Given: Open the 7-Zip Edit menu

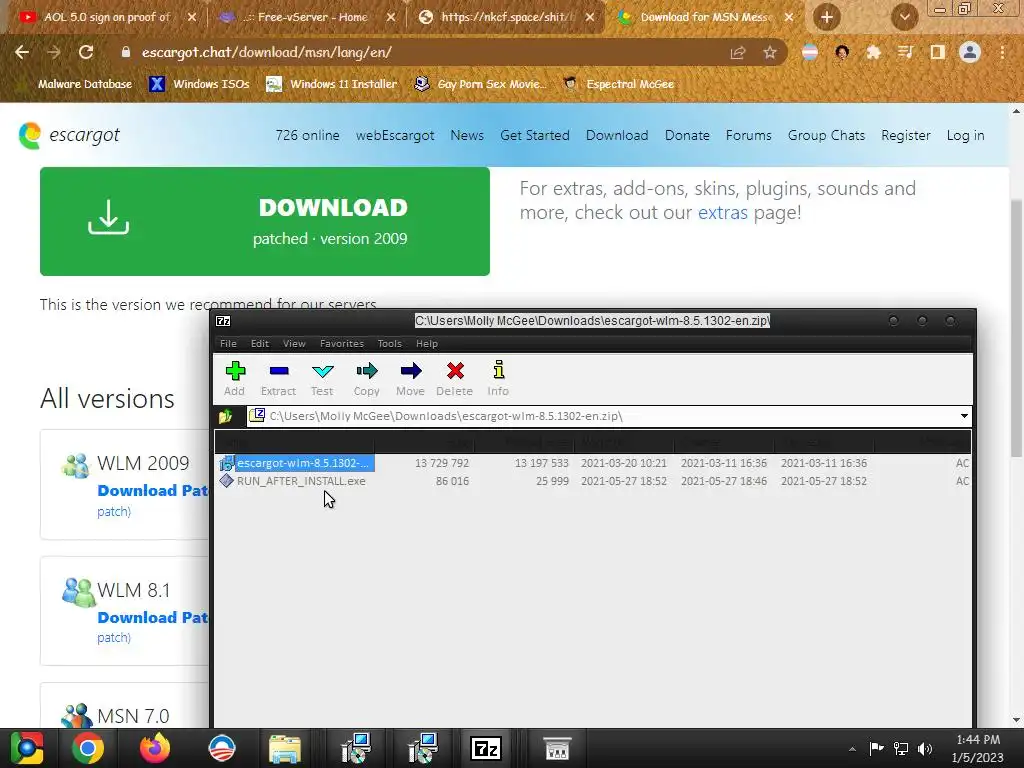Looking at the screenshot, I should (x=260, y=344).
